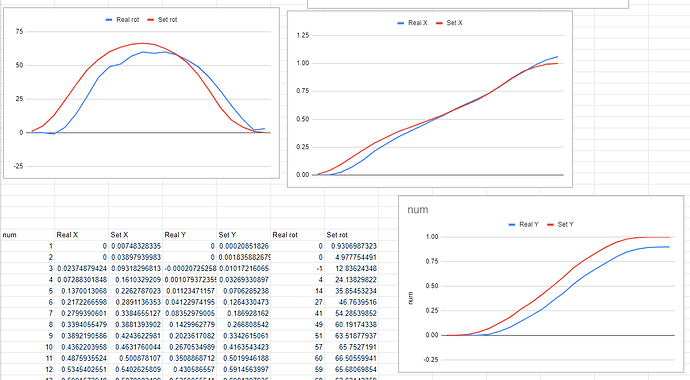Select the cell containing 0.9306987323

(352, 246)
